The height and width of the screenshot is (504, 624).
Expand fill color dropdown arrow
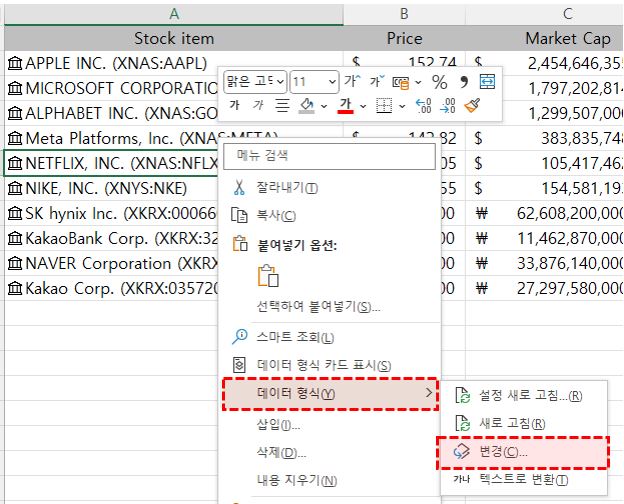(324, 106)
